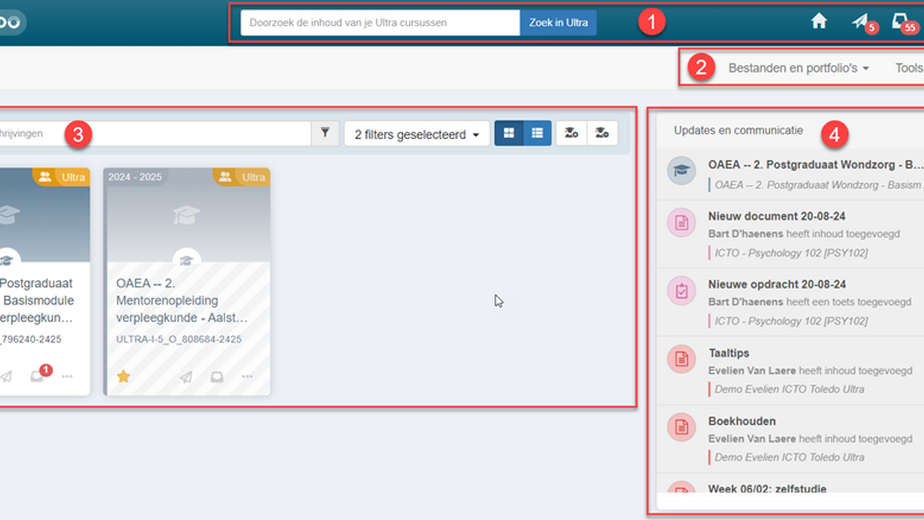This screenshot has height=520, width=924.
Task: Open announcements icon with badge 5
Action: pyautogui.click(x=861, y=21)
